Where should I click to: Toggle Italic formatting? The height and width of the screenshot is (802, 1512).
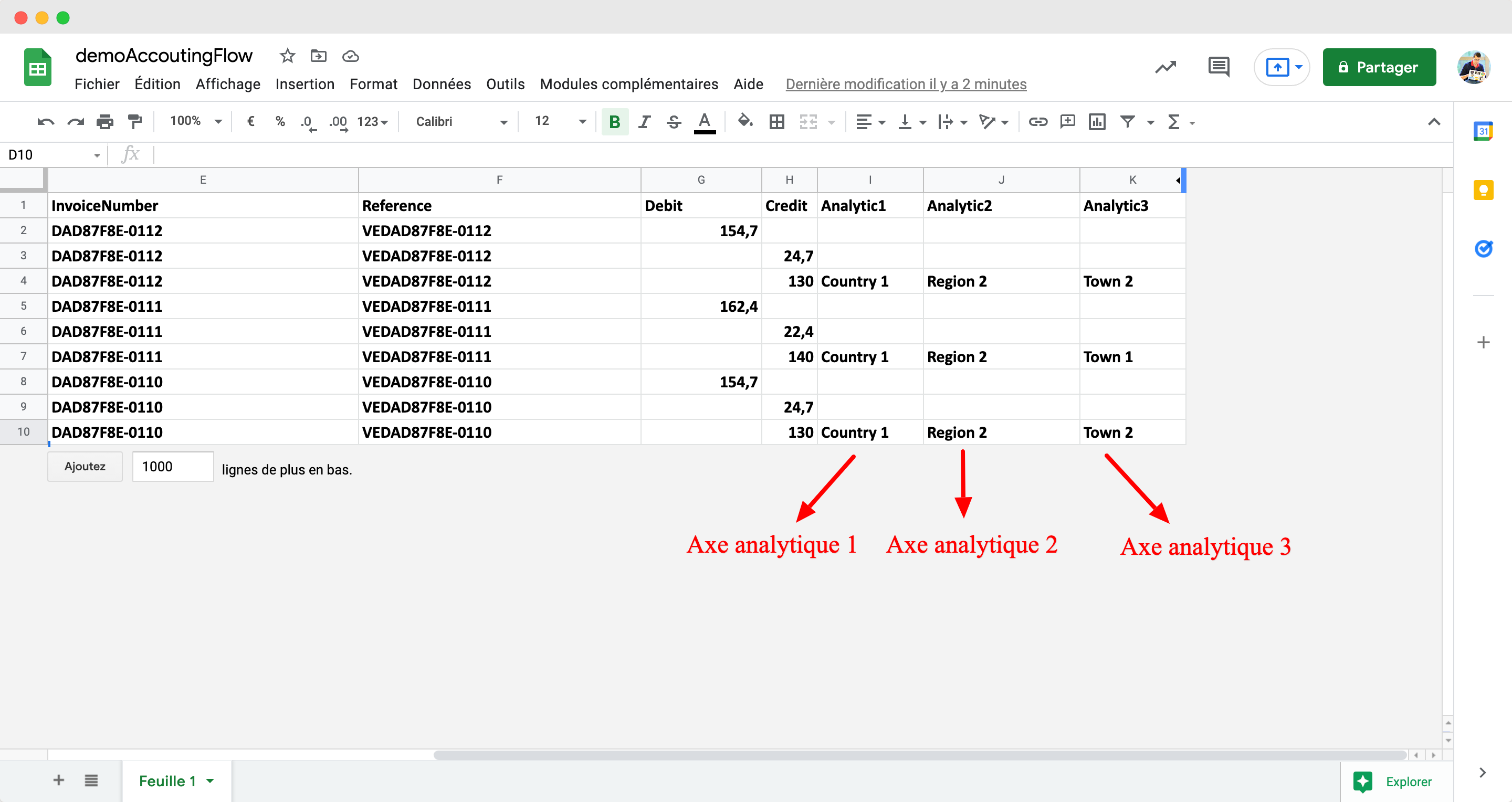point(644,122)
